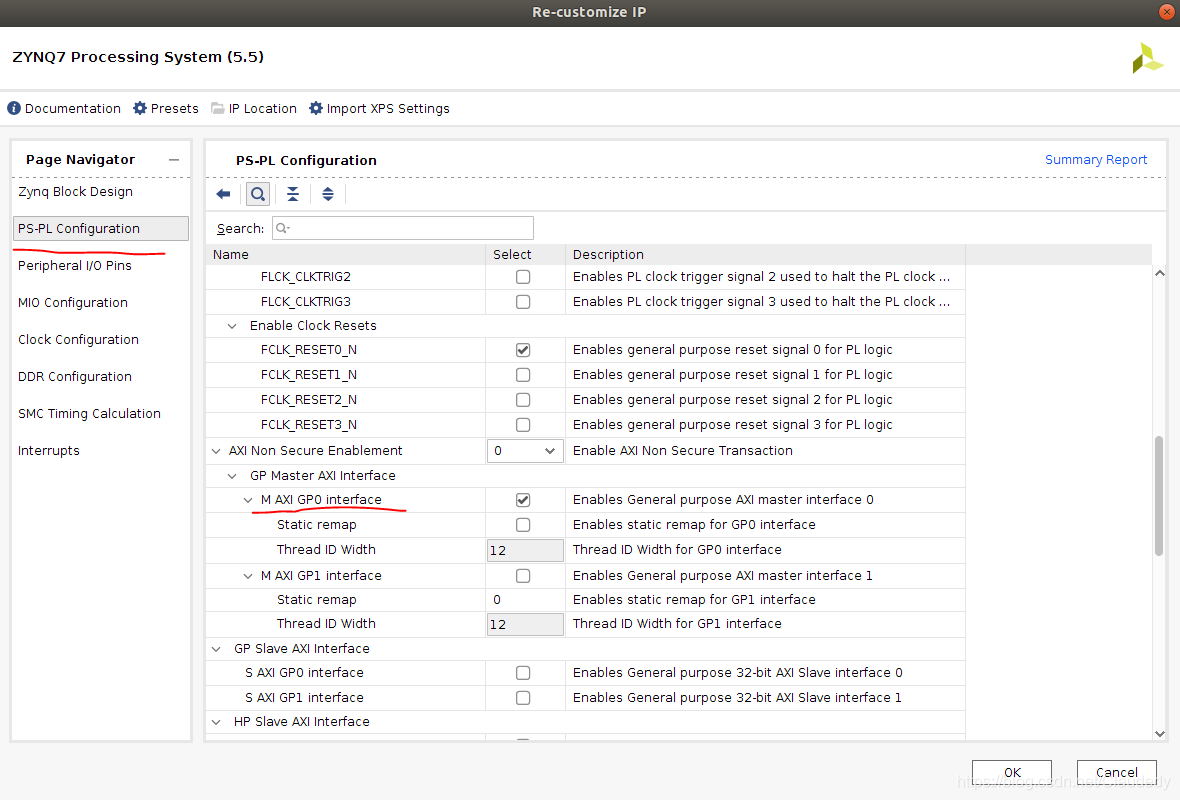Check FCLK_RESET1_N checkbox

click(523, 375)
